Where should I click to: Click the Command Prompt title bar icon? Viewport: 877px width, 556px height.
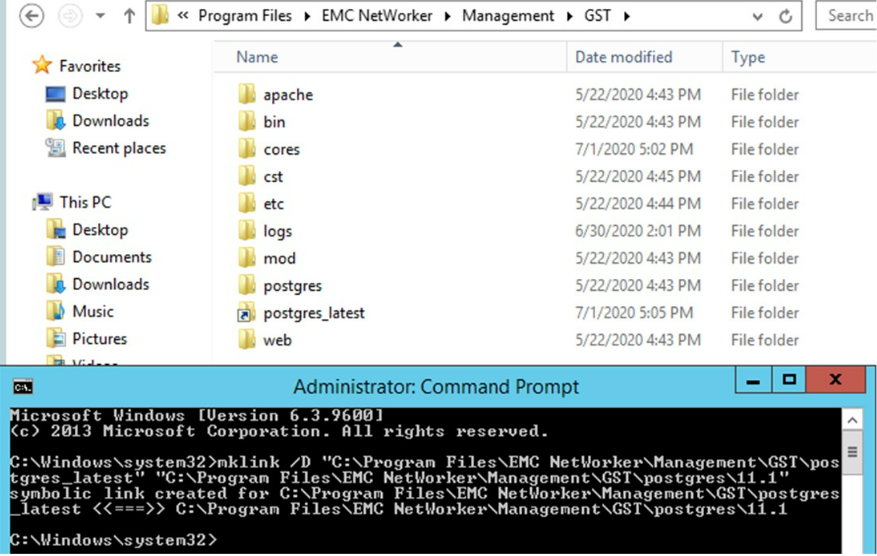22,386
